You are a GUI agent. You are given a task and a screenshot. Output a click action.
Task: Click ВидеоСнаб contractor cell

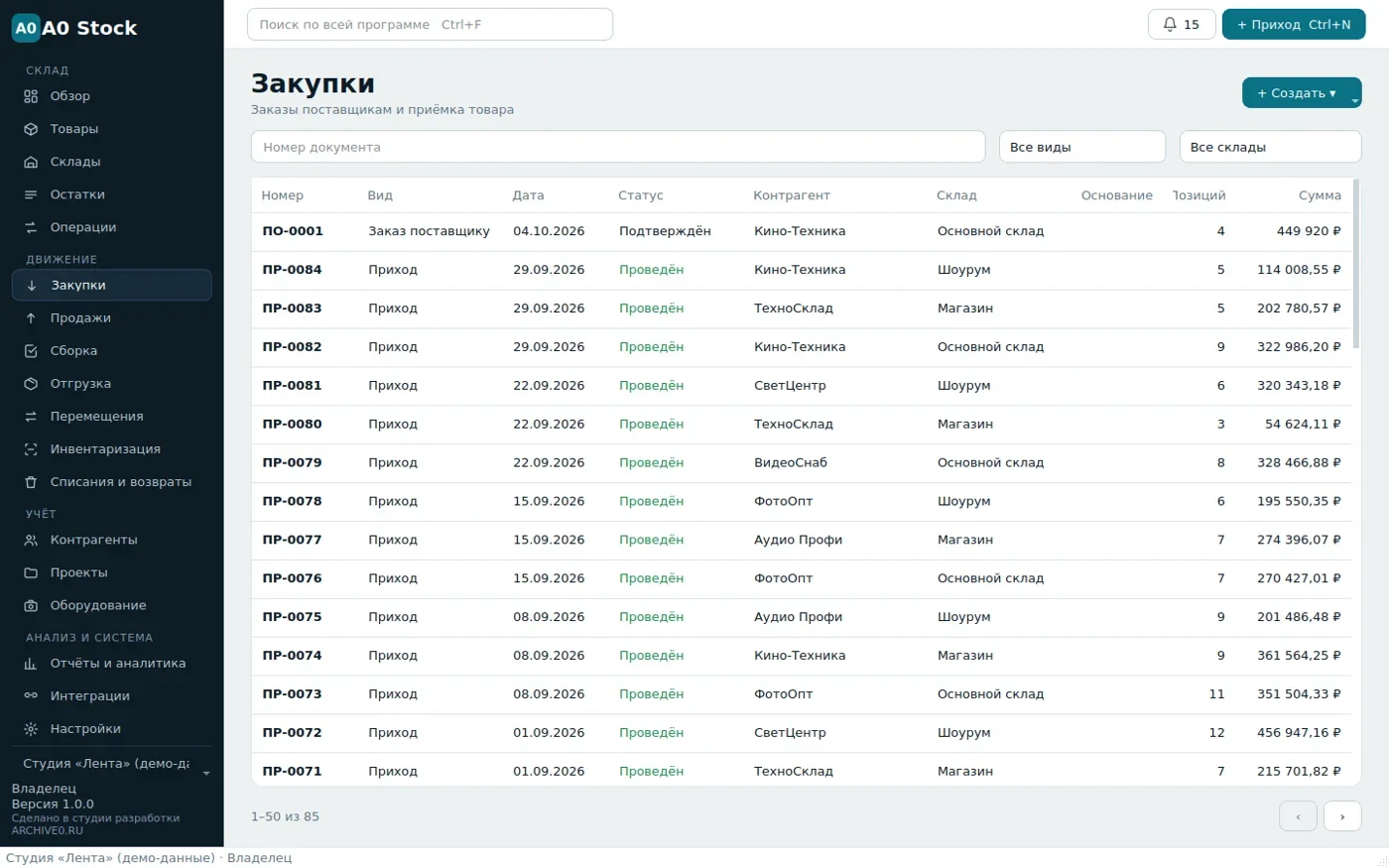[791, 462]
